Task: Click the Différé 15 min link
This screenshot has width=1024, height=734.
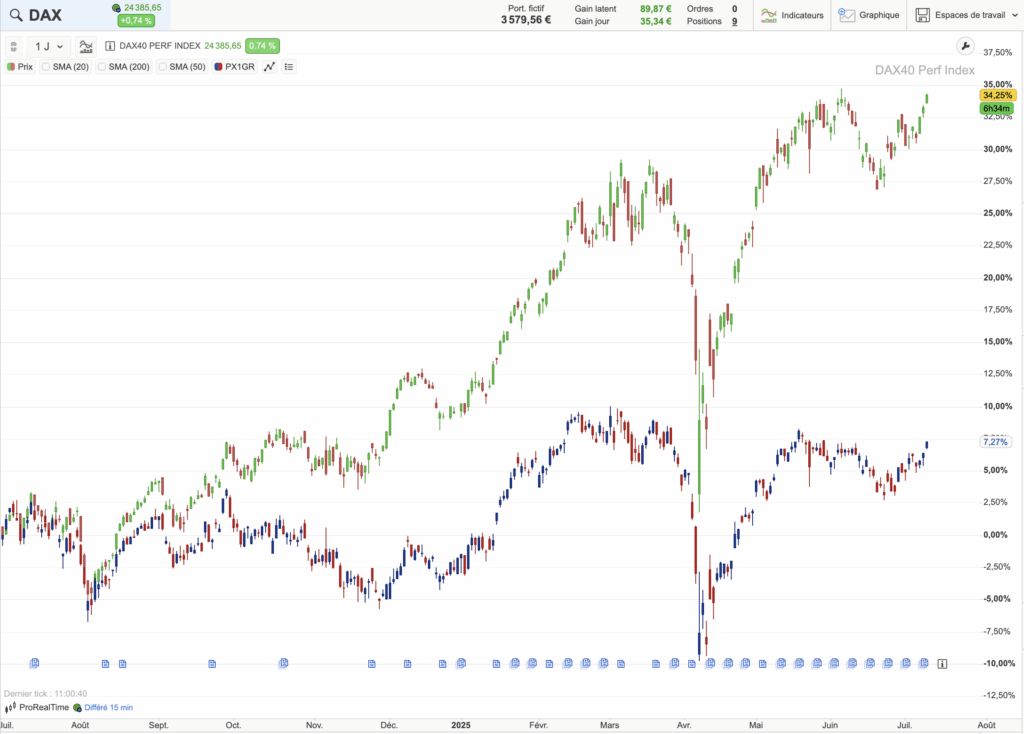Action: (x=108, y=707)
